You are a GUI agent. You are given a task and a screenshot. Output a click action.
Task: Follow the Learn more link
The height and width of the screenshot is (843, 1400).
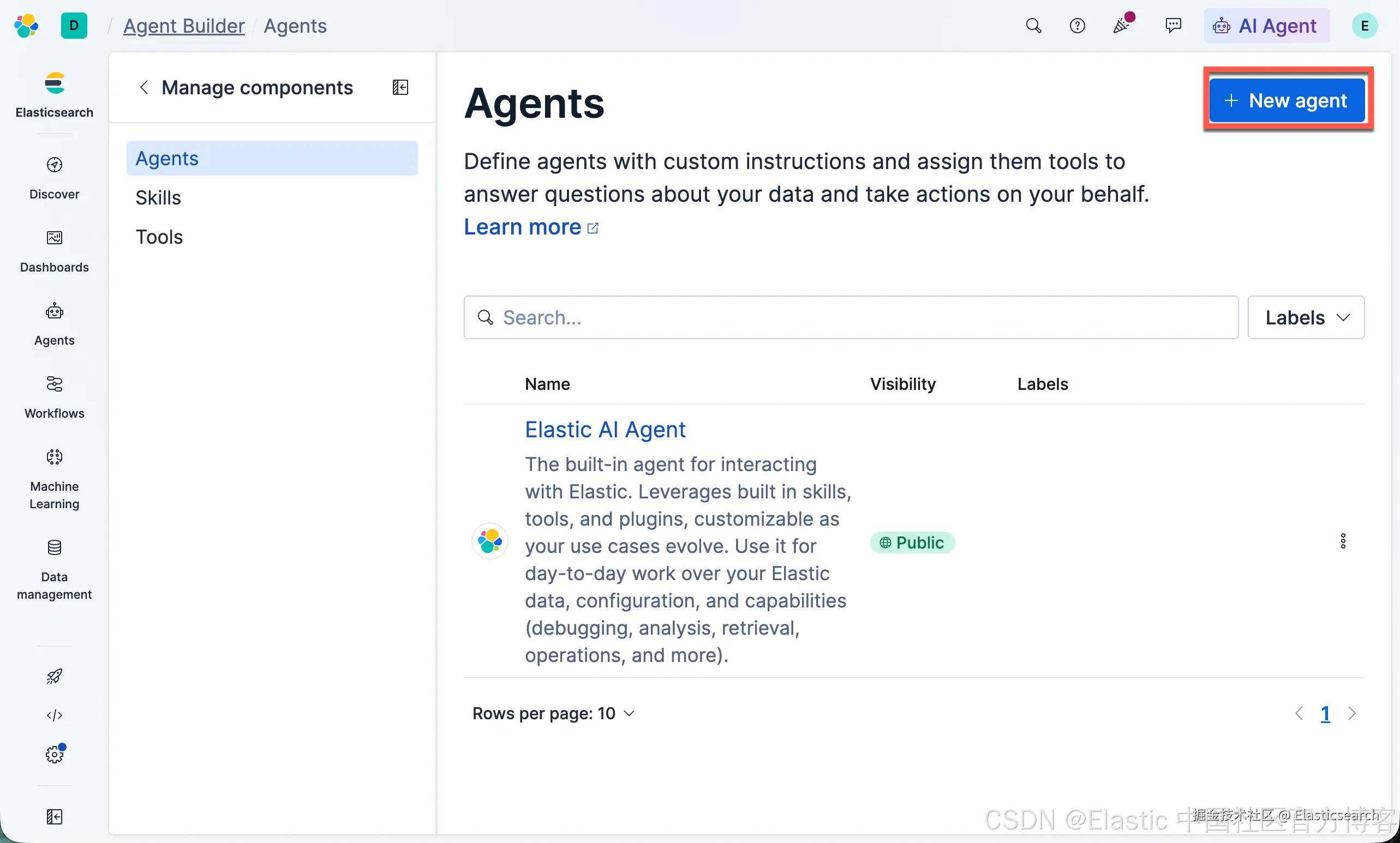pyautogui.click(x=531, y=227)
